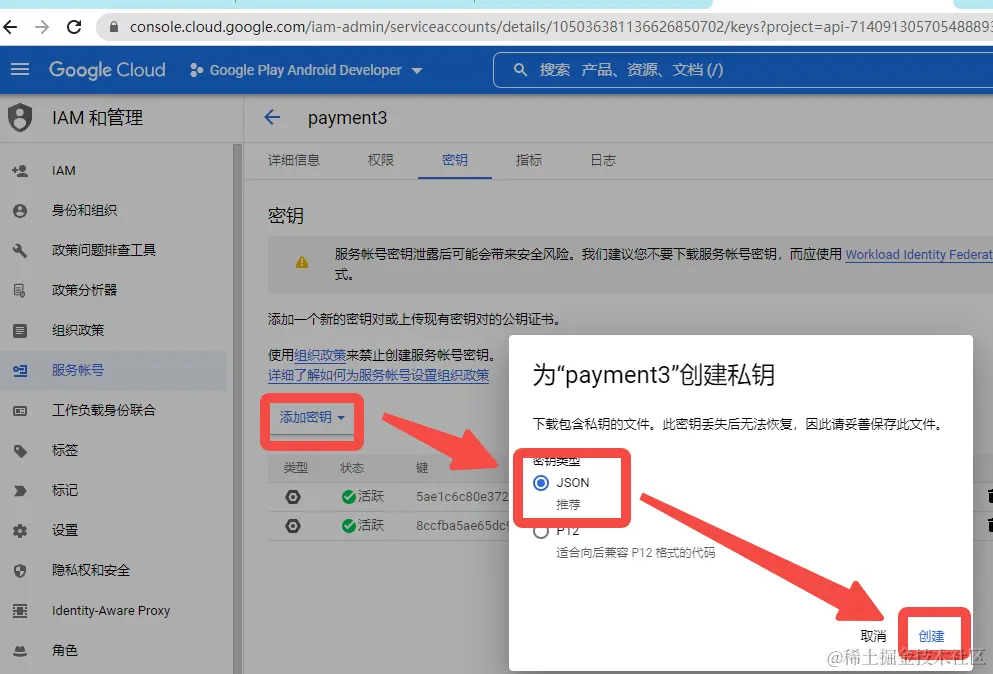This screenshot has width=993, height=674.
Task: Click 活跃 status in the 8ccfba5ae65dc row
Action: pyautogui.click(x=363, y=526)
